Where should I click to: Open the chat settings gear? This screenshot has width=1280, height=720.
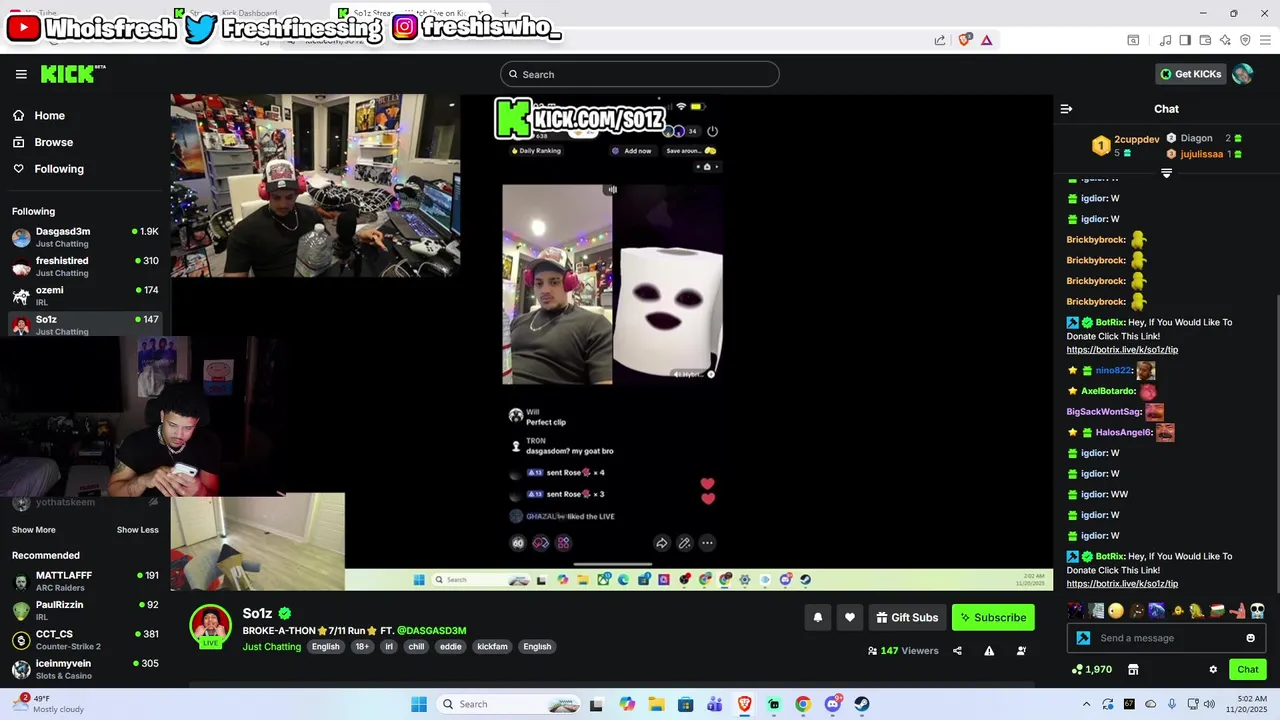tap(1213, 670)
